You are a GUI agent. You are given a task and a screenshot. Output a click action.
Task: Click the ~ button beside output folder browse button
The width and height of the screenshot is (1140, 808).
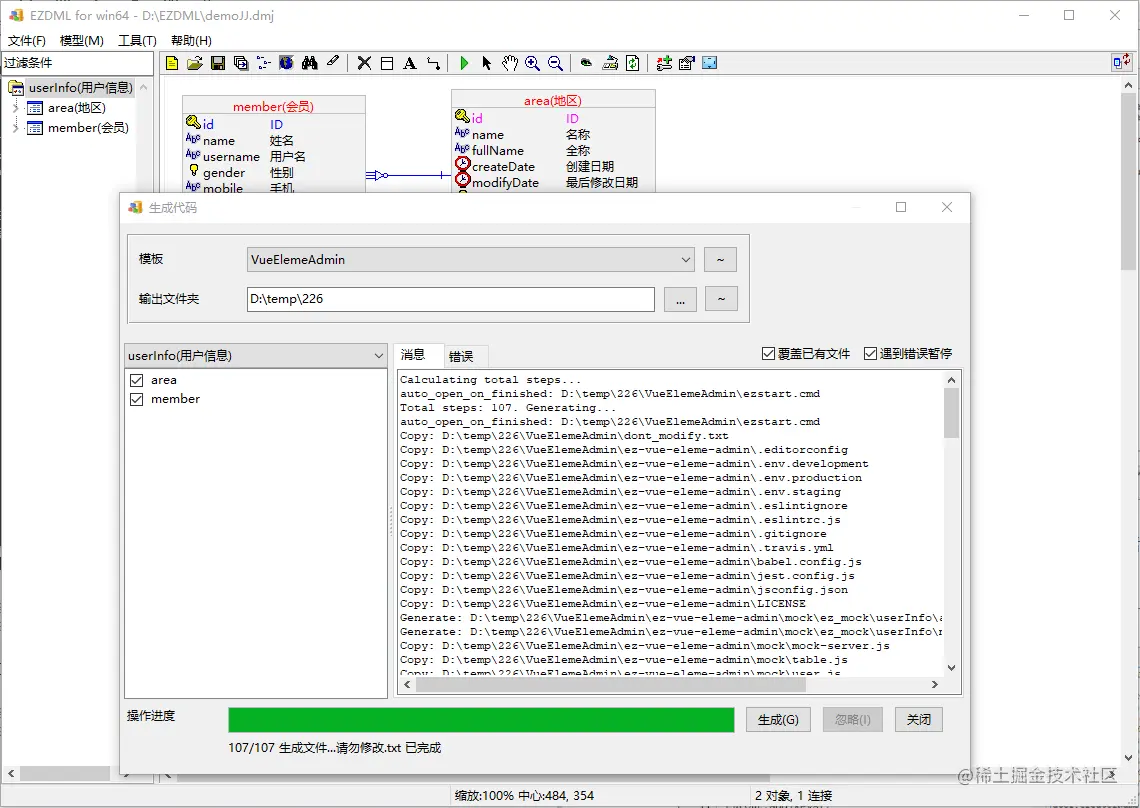pos(721,299)
